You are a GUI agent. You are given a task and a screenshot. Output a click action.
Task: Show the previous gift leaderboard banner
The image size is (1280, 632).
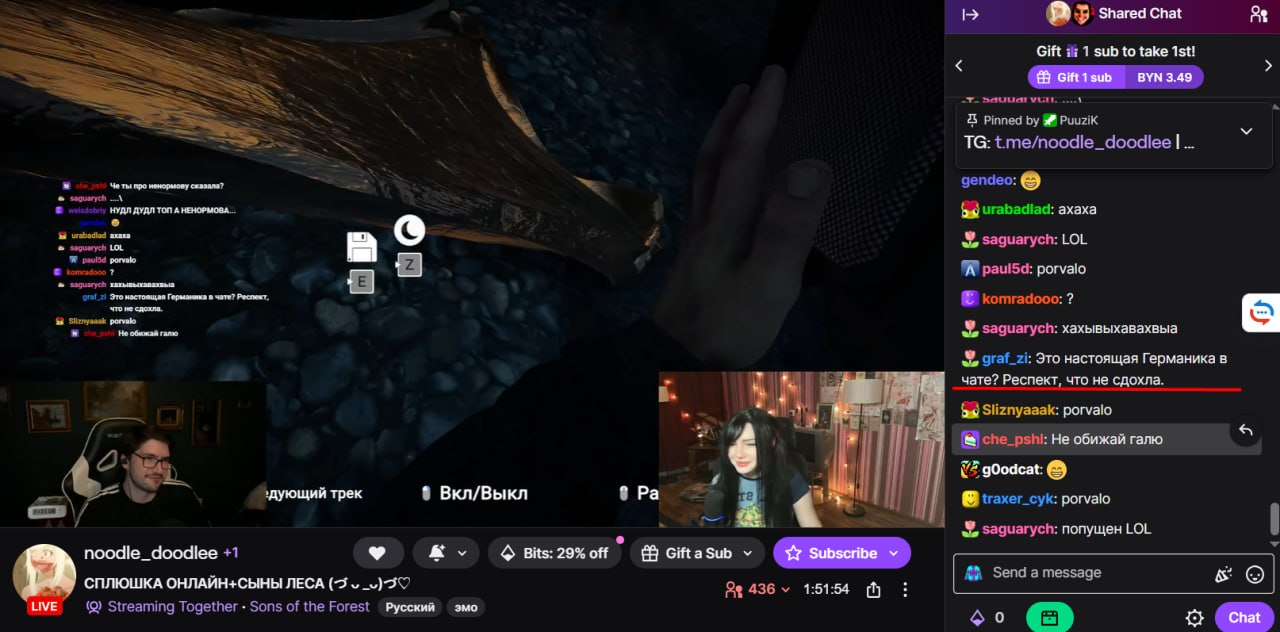tap(959, 65)
